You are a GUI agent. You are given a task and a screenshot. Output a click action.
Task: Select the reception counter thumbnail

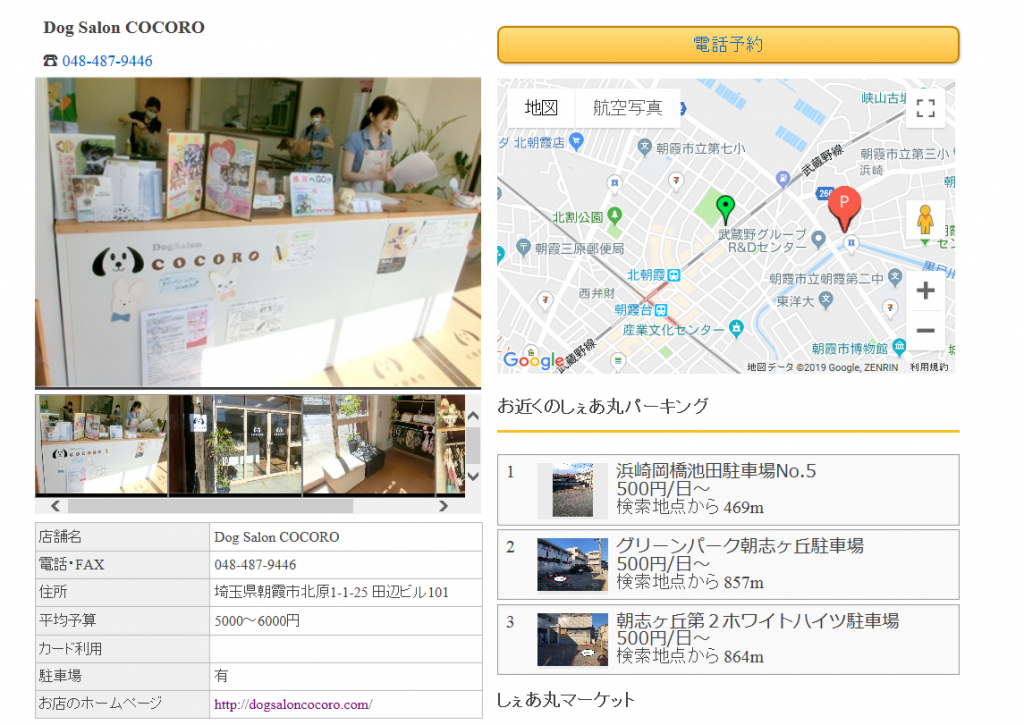point(102,444)
